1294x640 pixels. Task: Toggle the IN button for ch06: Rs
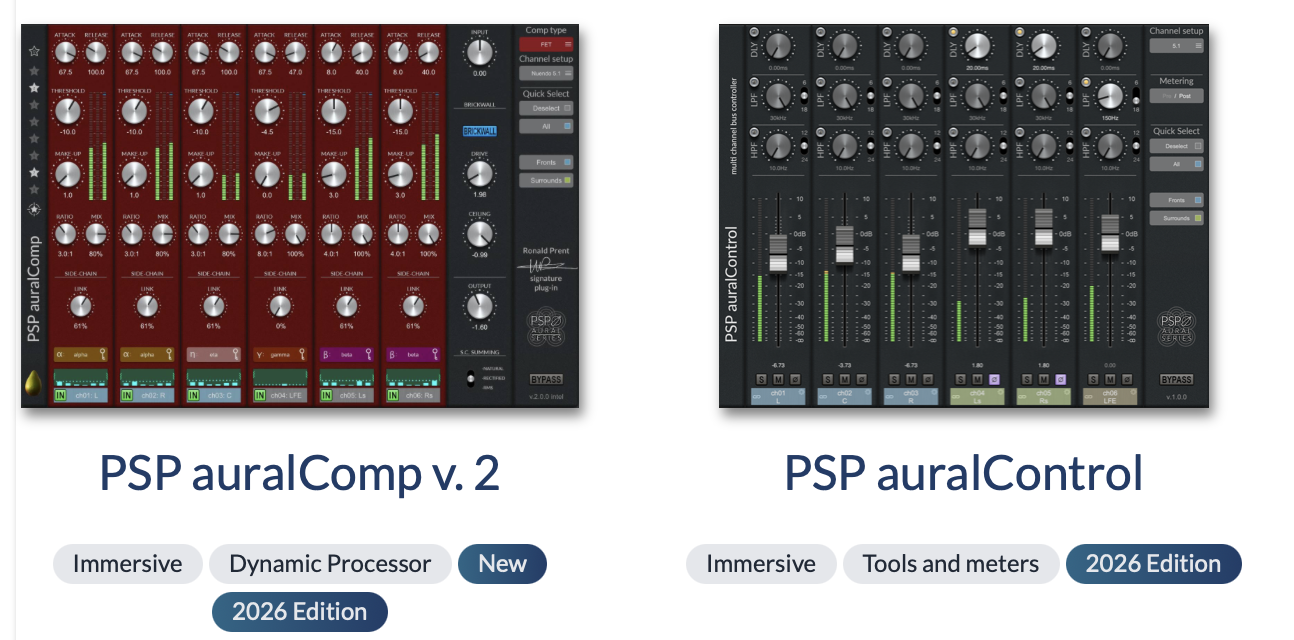[393, 395]
